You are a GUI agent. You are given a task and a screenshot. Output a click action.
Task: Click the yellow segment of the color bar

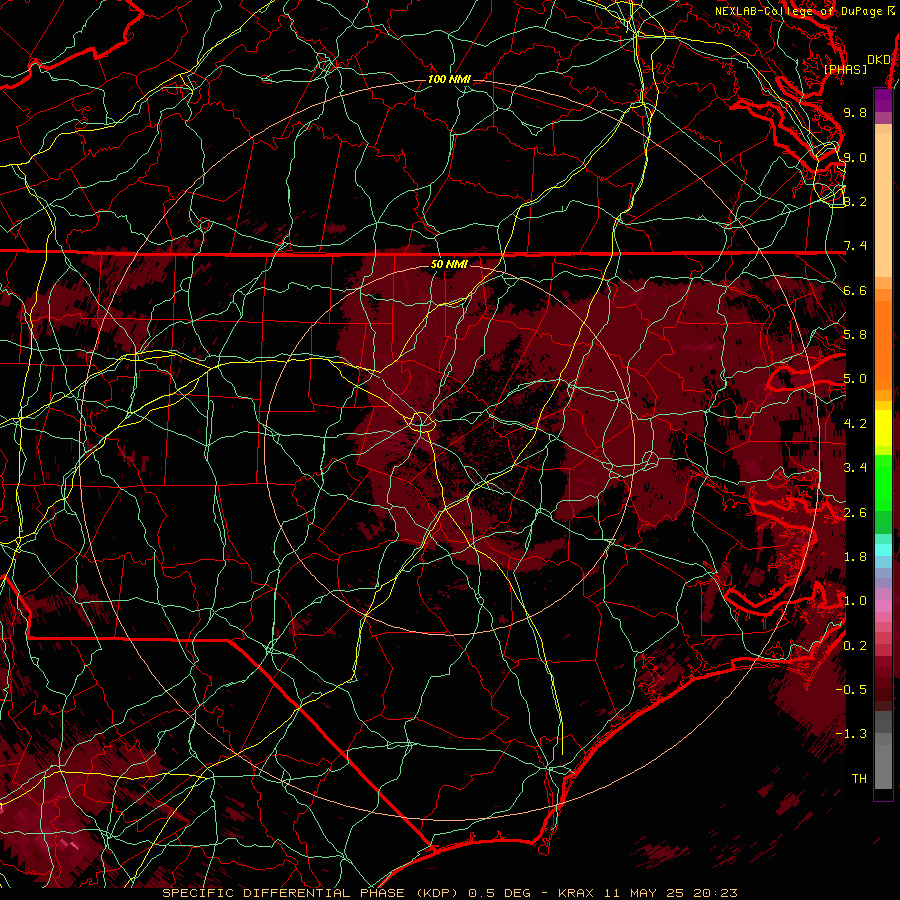(x=883, y=428)
